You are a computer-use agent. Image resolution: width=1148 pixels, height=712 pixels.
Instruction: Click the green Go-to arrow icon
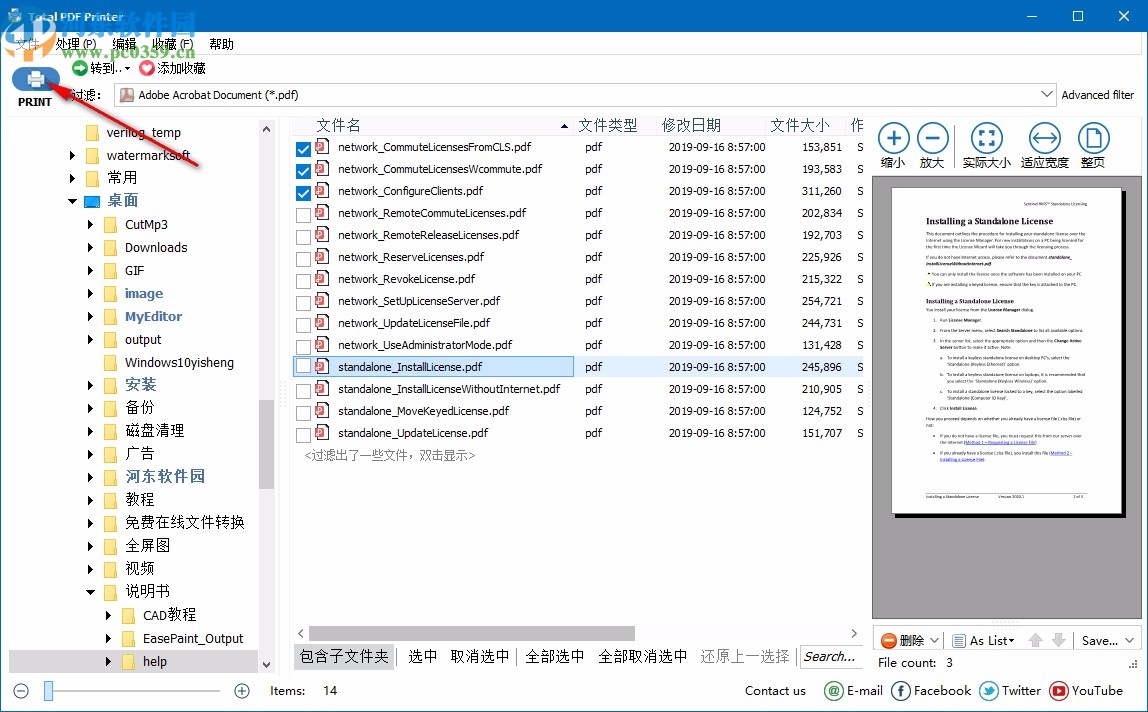tap(80, 68)
